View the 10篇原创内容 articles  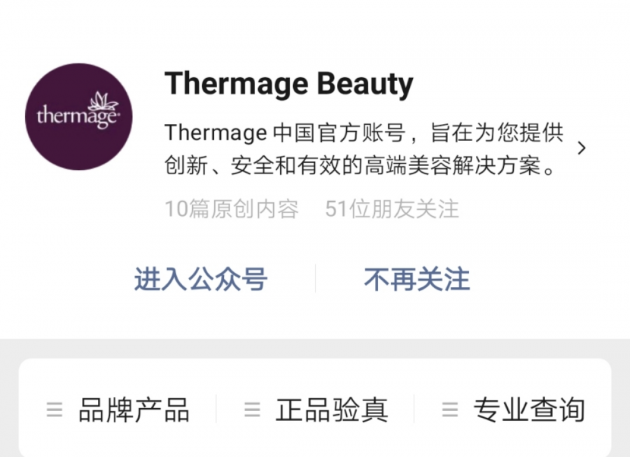point(232,209)
